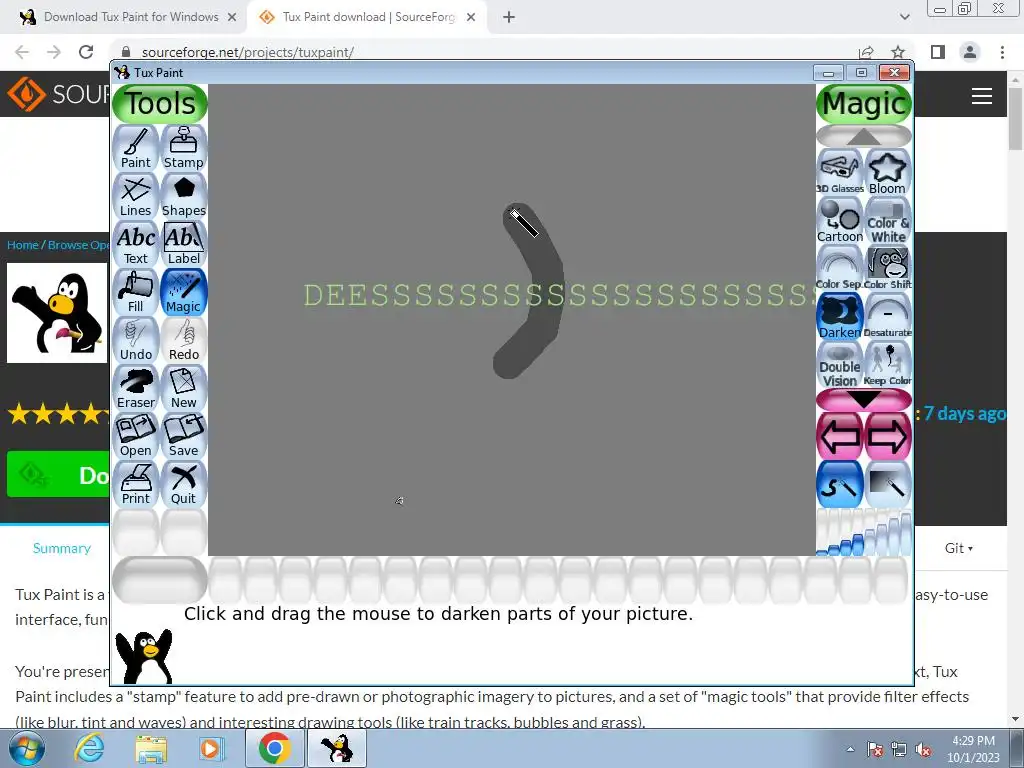Choose the Bloom magic effect
Viewport: 1024px width, 768px height.
tap(888, 172)
